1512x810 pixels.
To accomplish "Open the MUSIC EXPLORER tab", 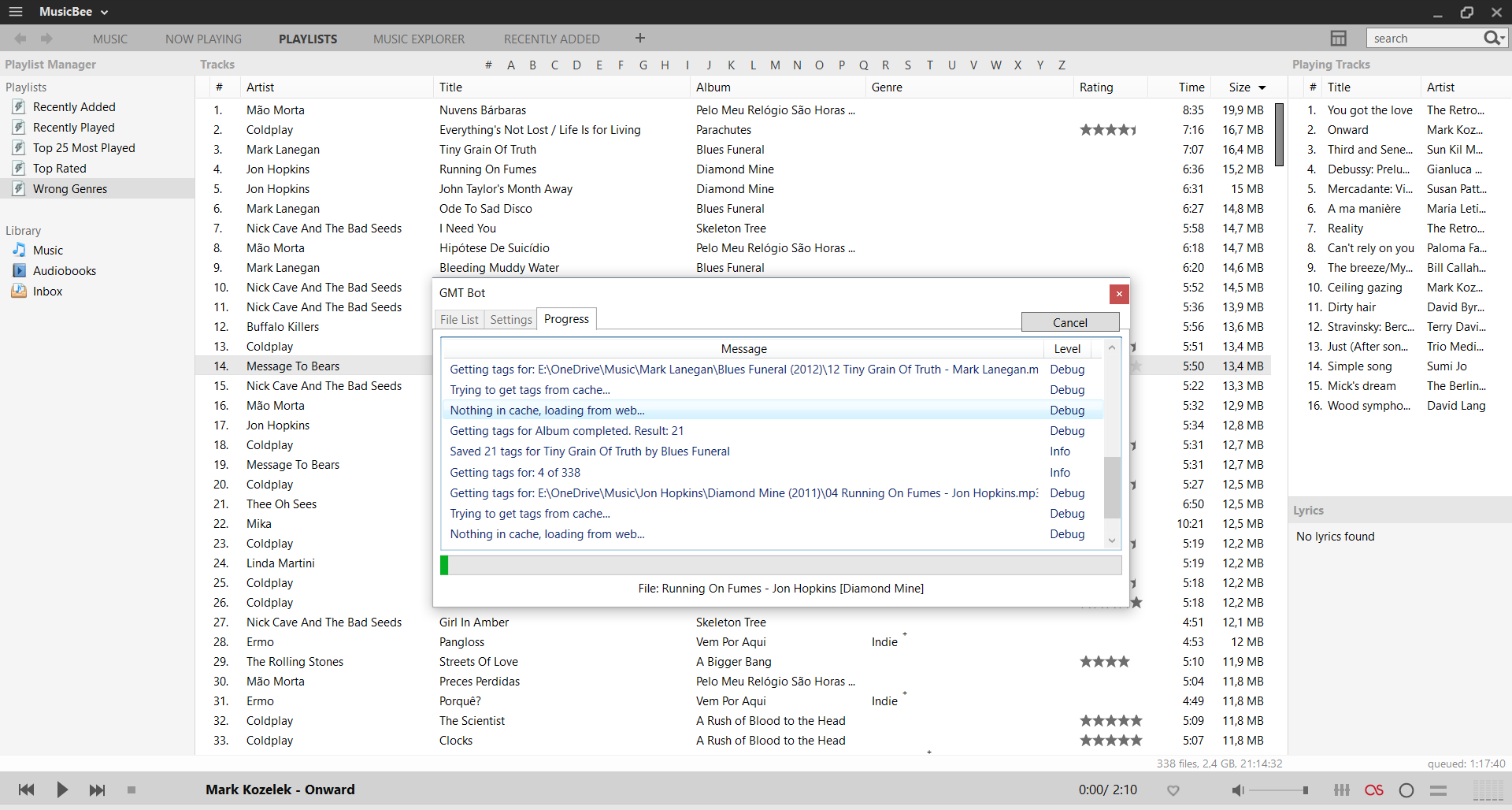I will pos(419,39).
